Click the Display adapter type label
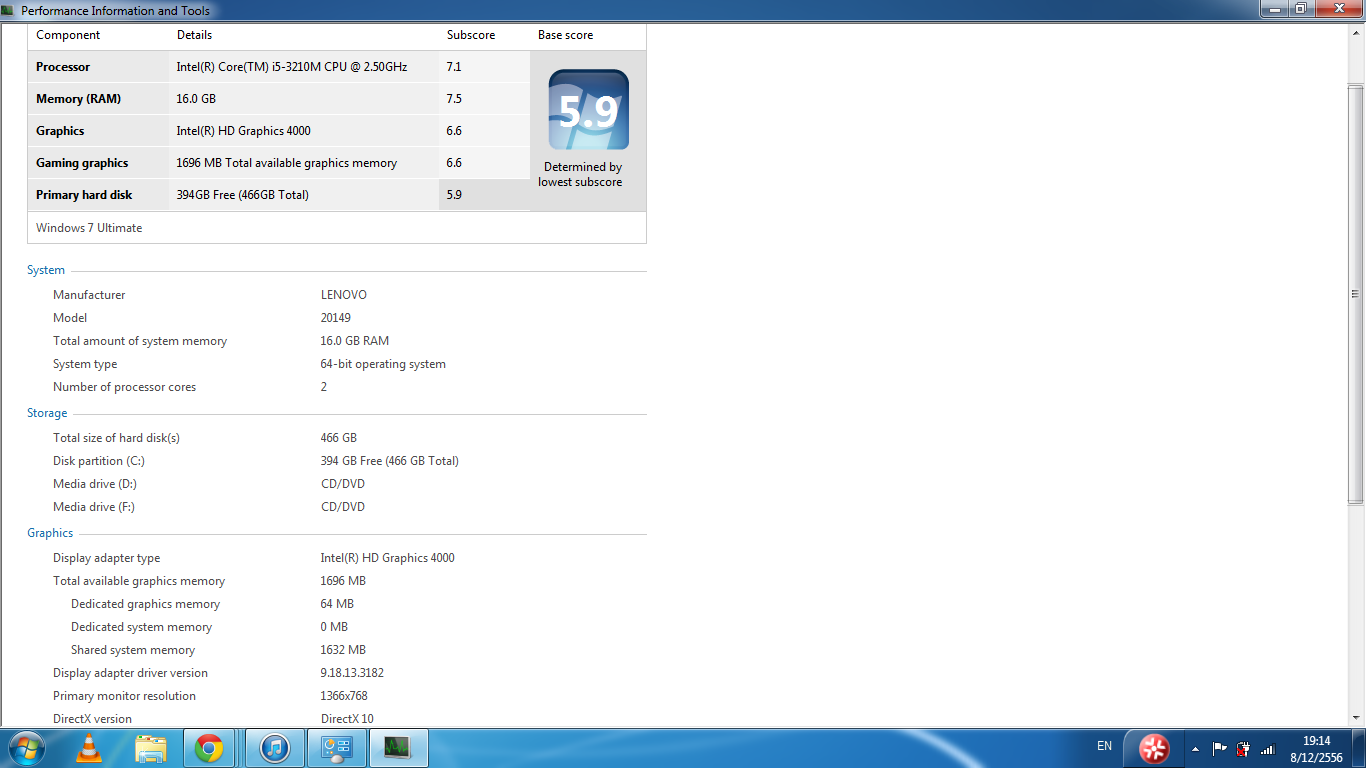The image size is (1366, 768). (107, 558)
